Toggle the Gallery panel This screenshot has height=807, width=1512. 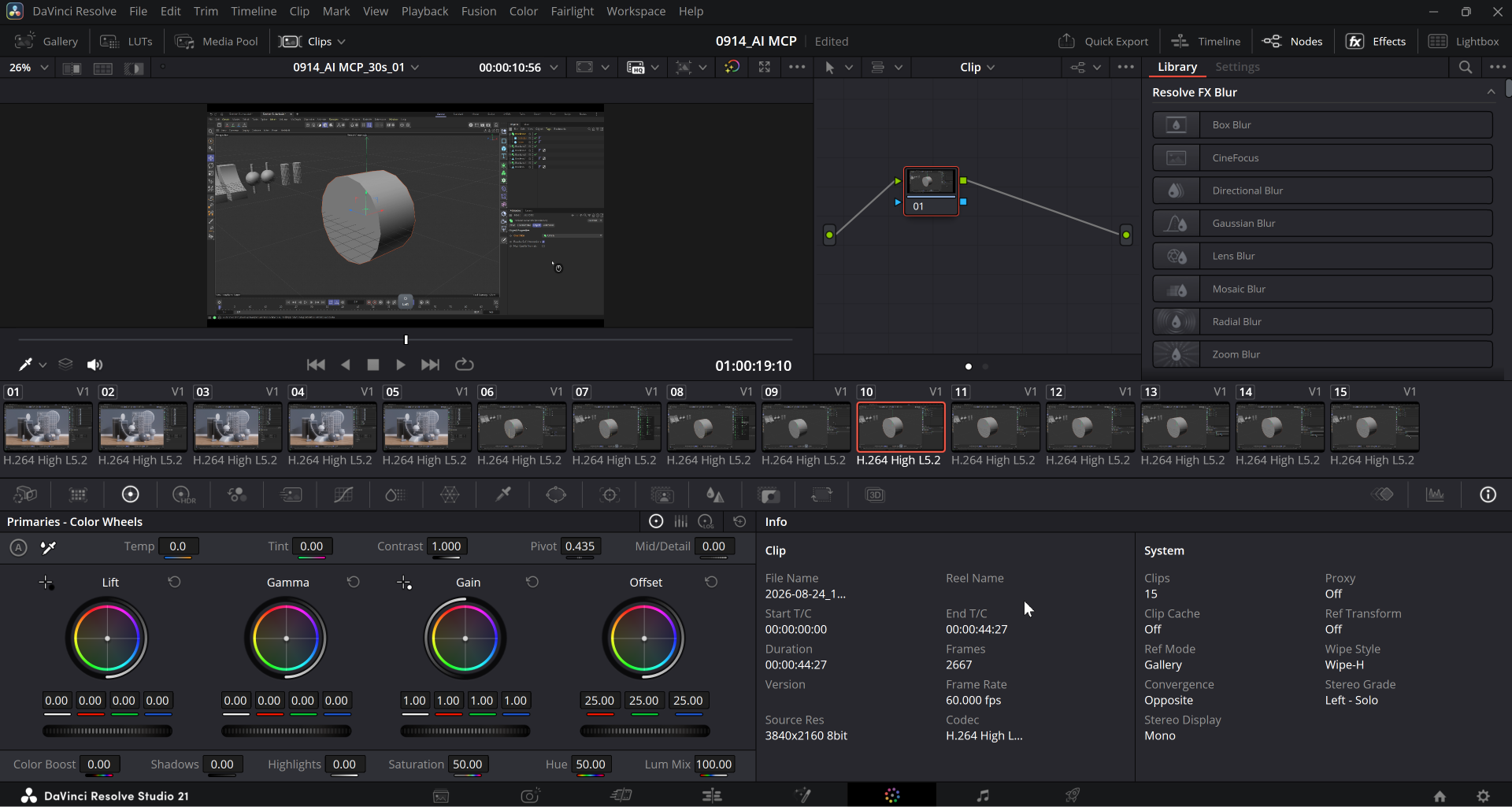click(47, 41)
